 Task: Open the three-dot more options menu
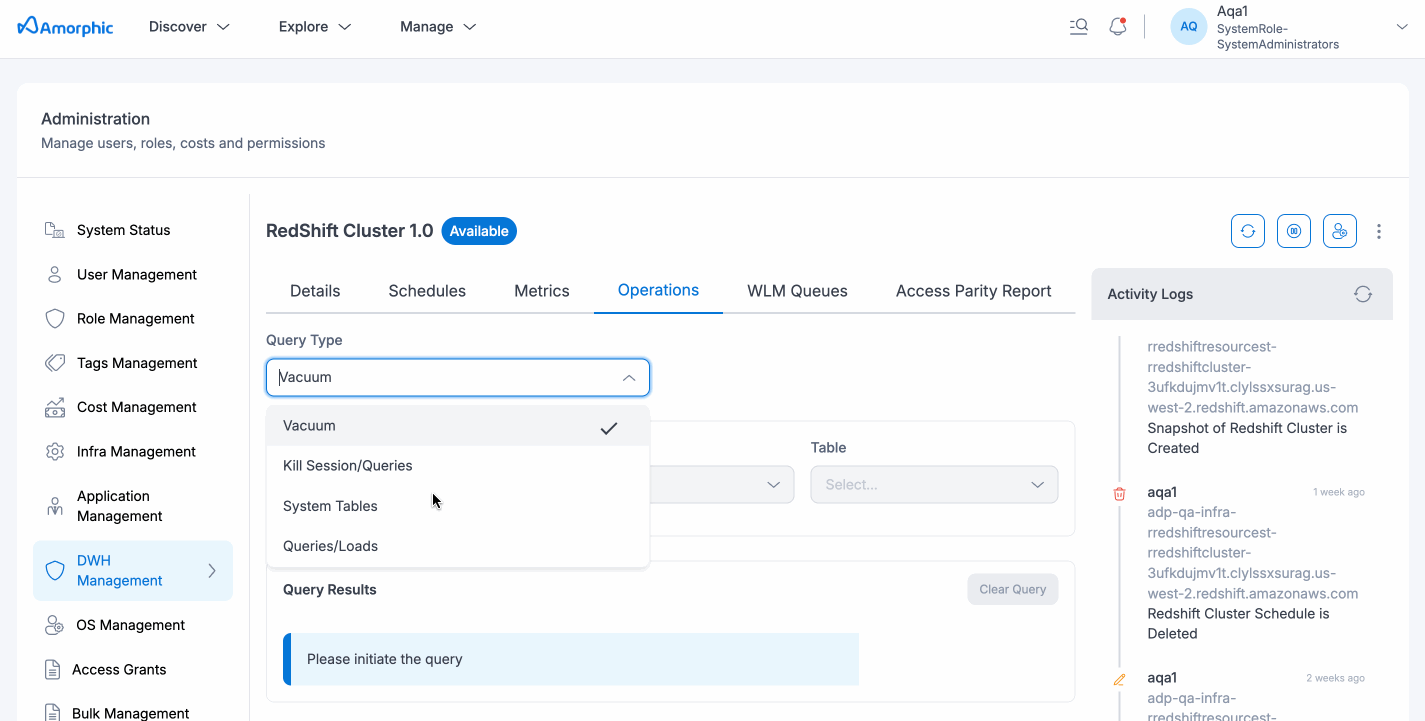(x=1379, y=231)
